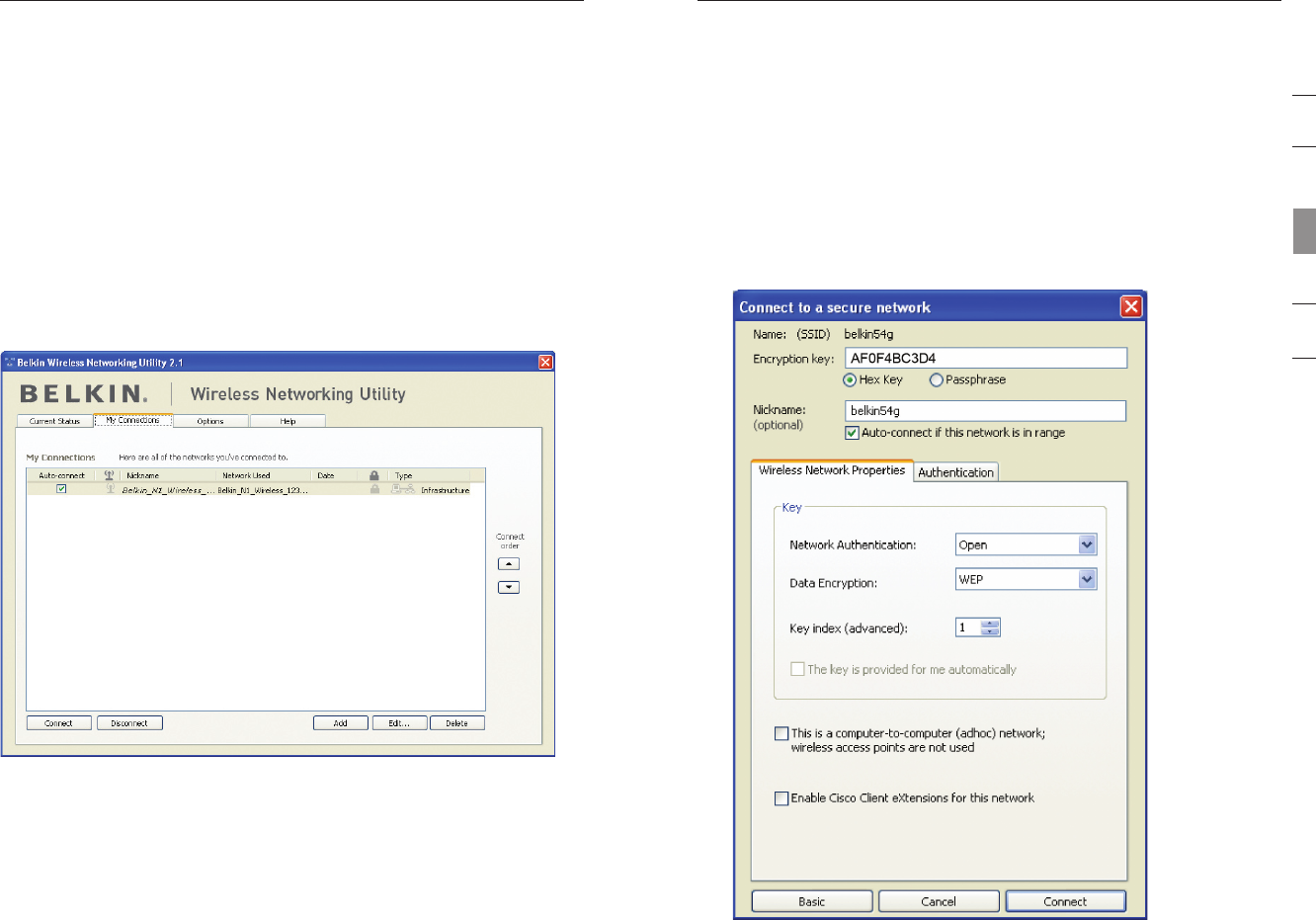Switch to the Authentication tab

click(955, 472)
